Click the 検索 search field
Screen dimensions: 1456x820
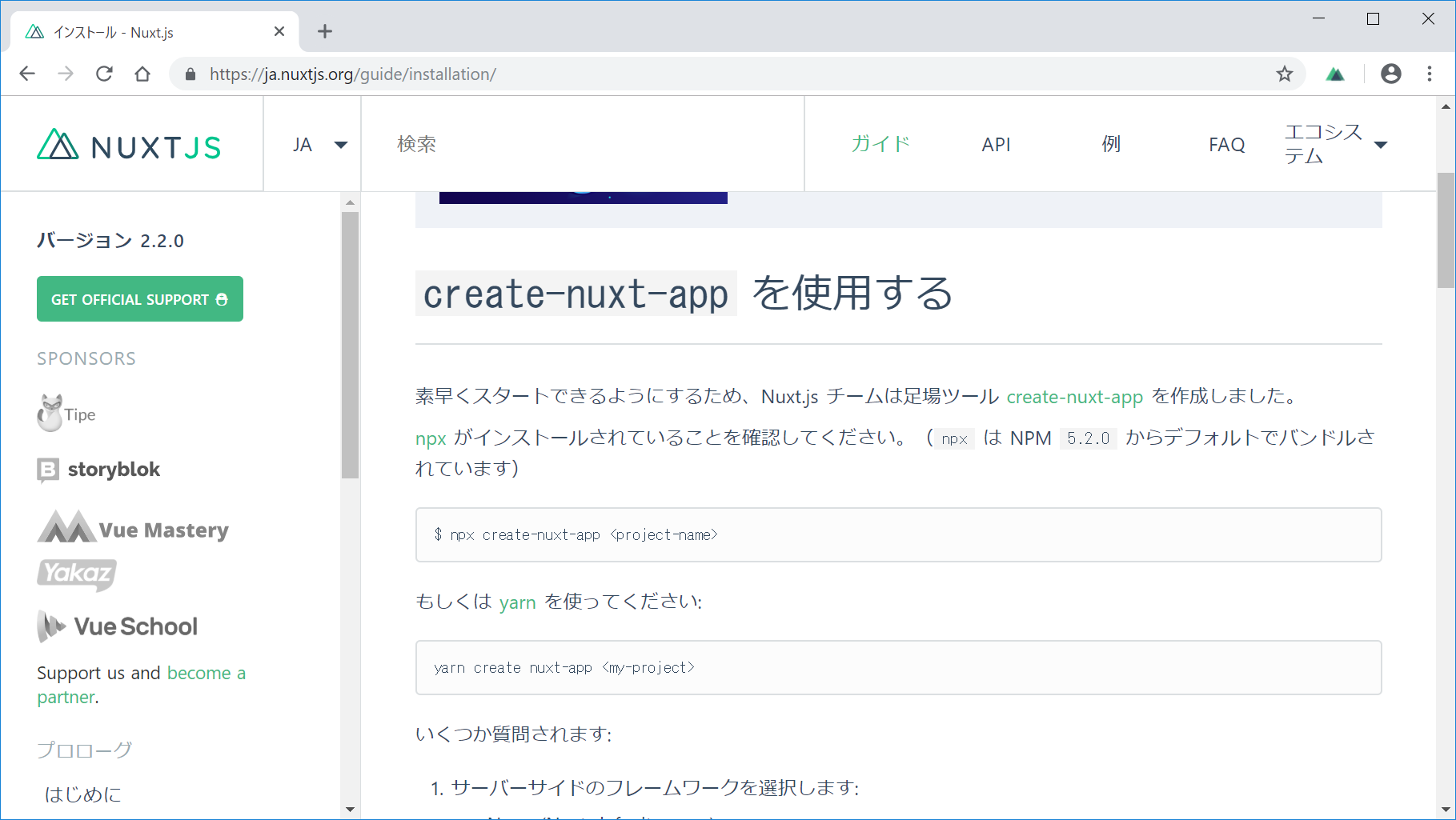pyautogui.click(x=582, y=144)
